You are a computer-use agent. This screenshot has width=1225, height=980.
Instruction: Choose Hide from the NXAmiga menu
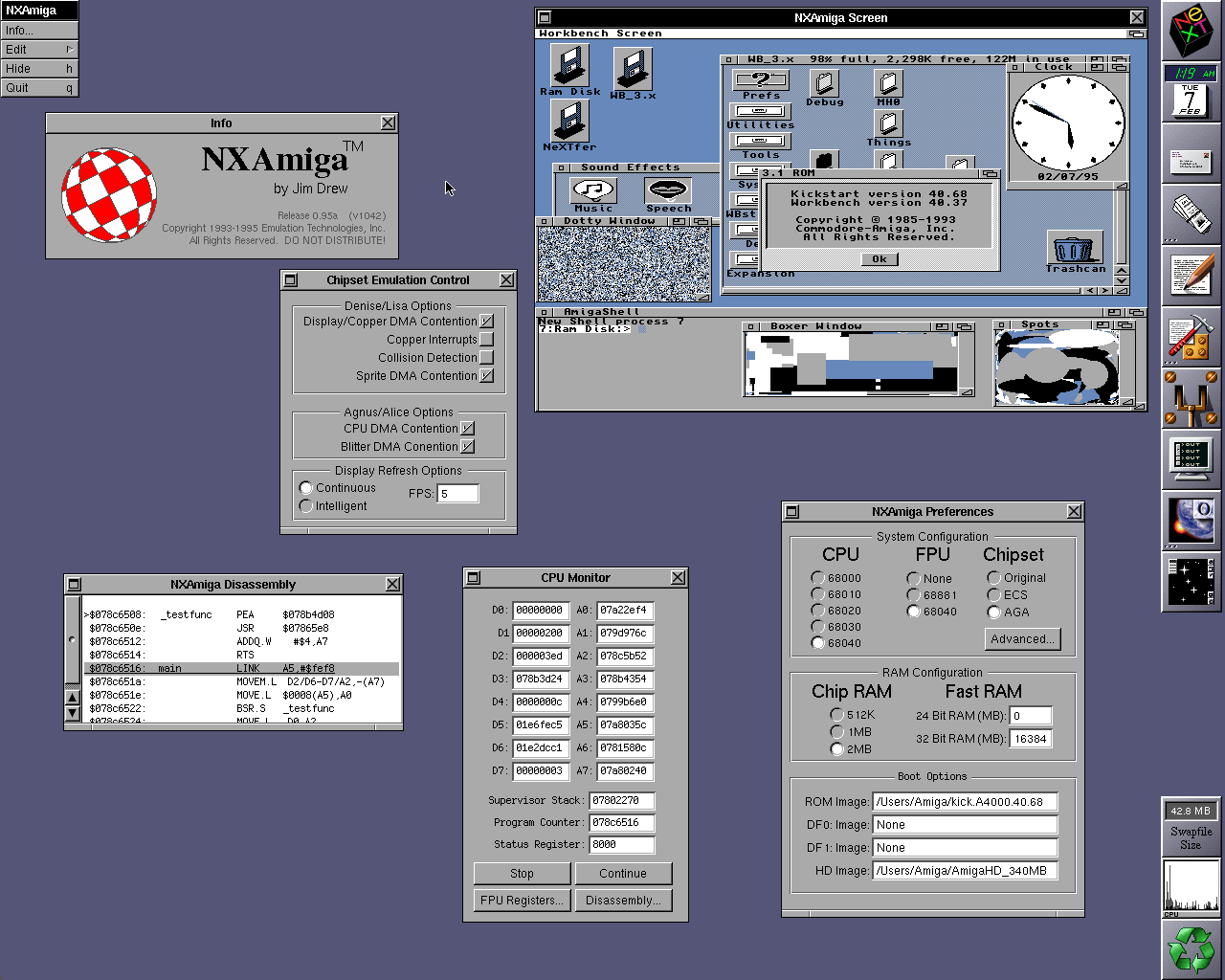(39, 69)
